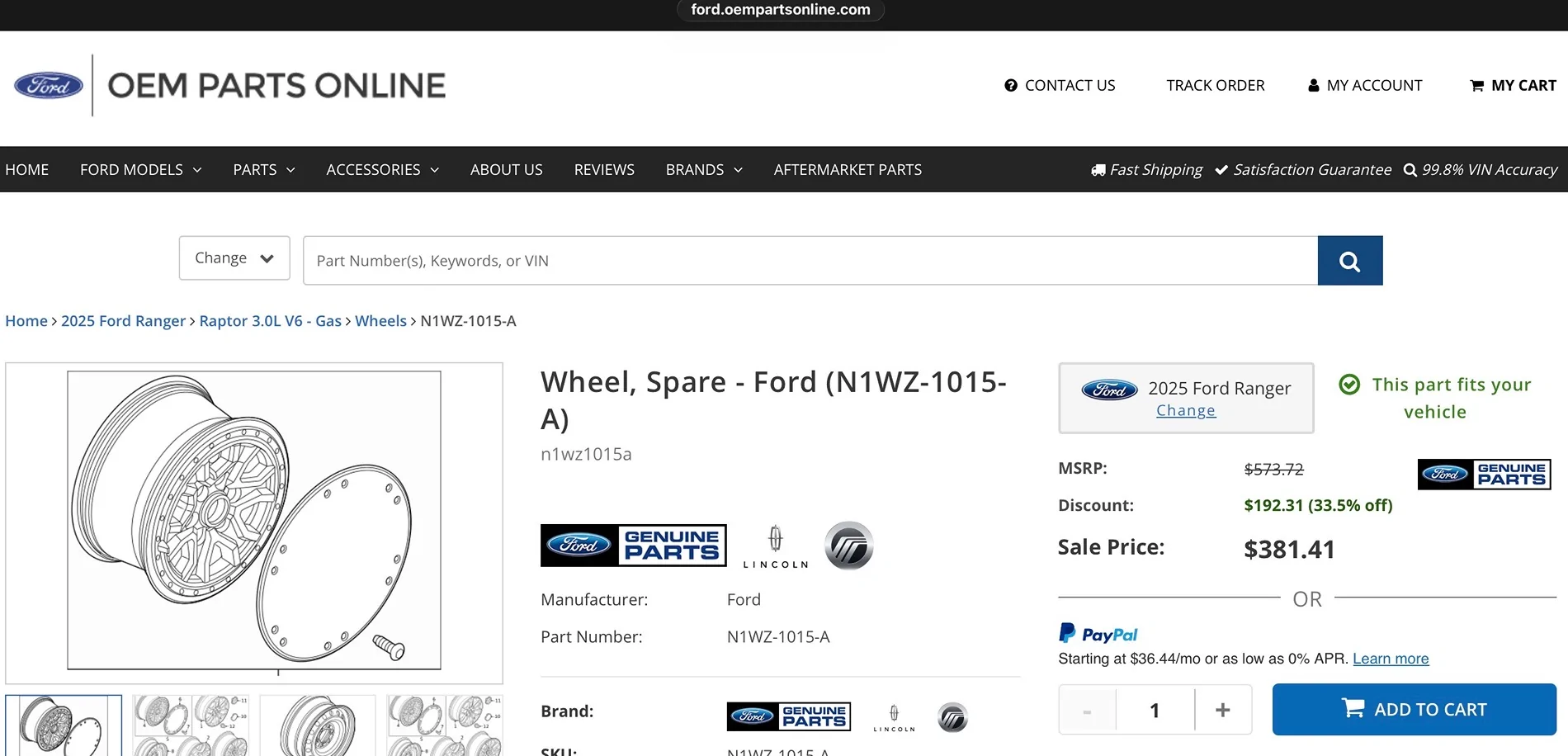Click the Fast Shipping truck icon
1568x756 pixels.
pos(1098,170)
